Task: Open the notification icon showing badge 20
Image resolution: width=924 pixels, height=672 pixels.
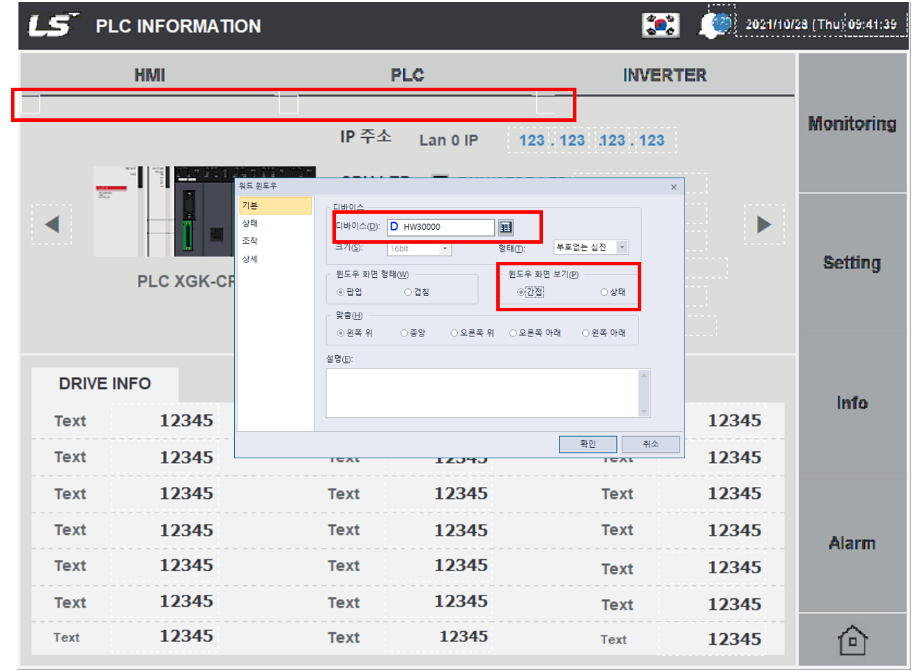Action: pyautogui.click(x=712, y=26)
